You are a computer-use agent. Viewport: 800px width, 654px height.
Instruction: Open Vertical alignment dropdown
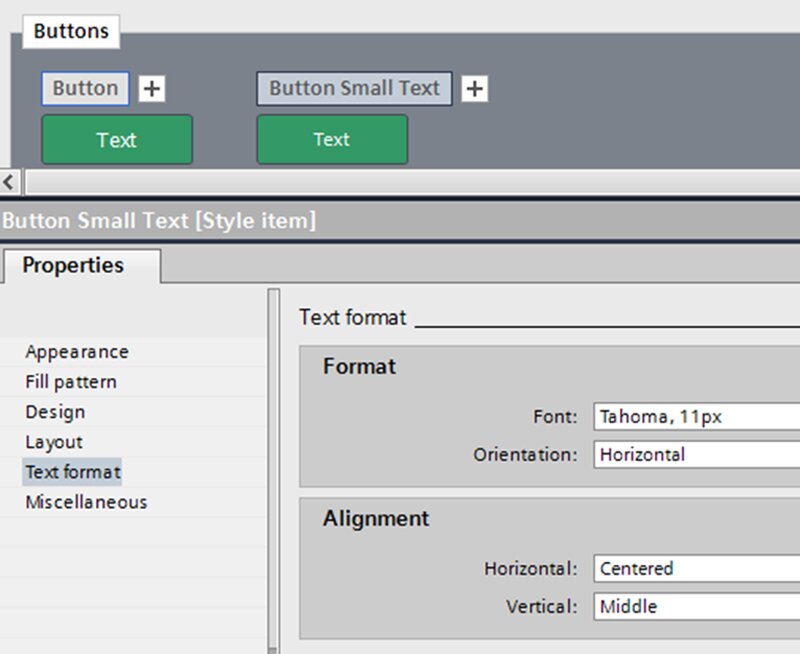coord(697,607)
